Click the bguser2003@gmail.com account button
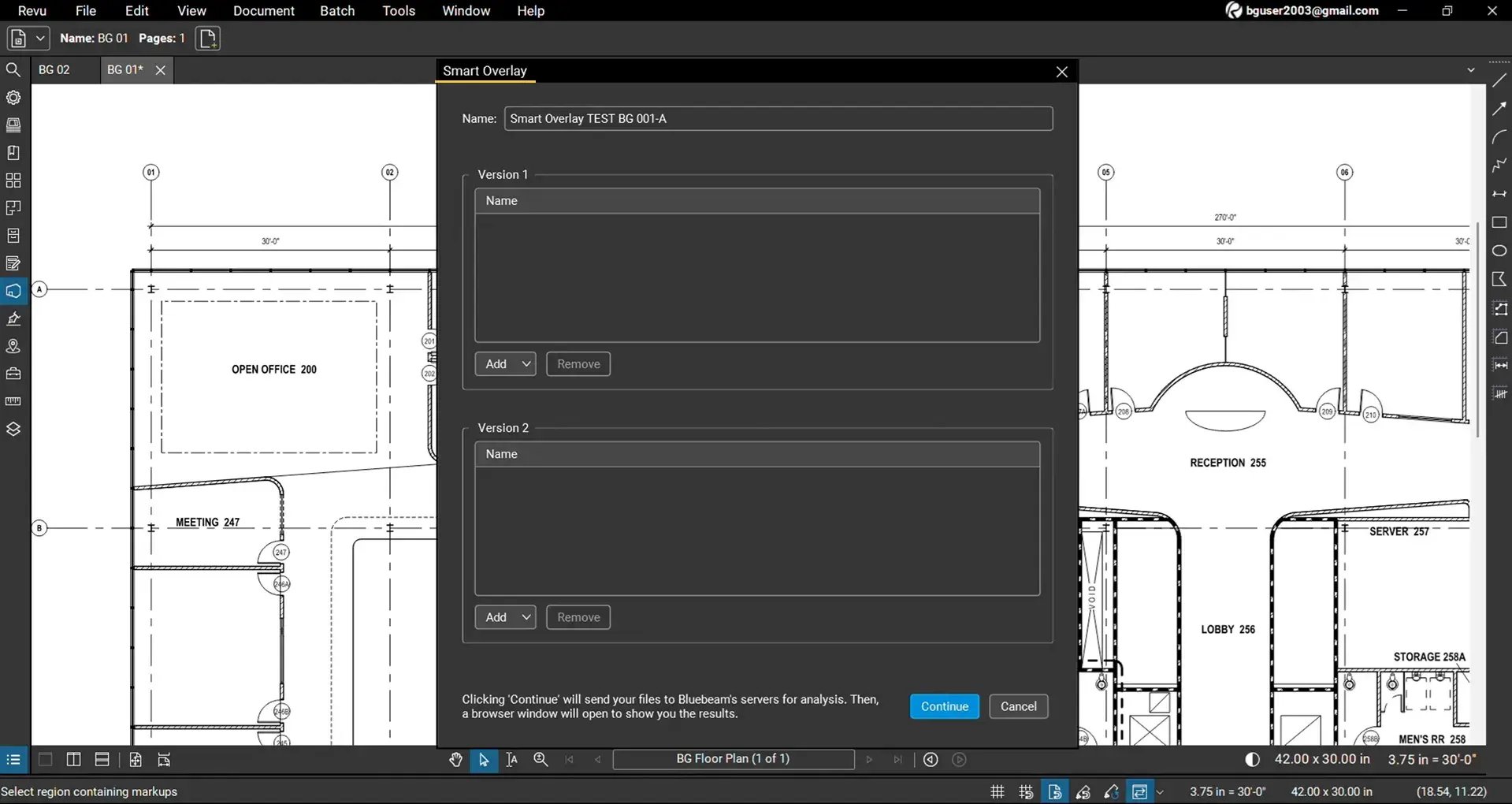Image resolution: width=1512 pixels, height=804 pixels. (x=1302, y=11)
